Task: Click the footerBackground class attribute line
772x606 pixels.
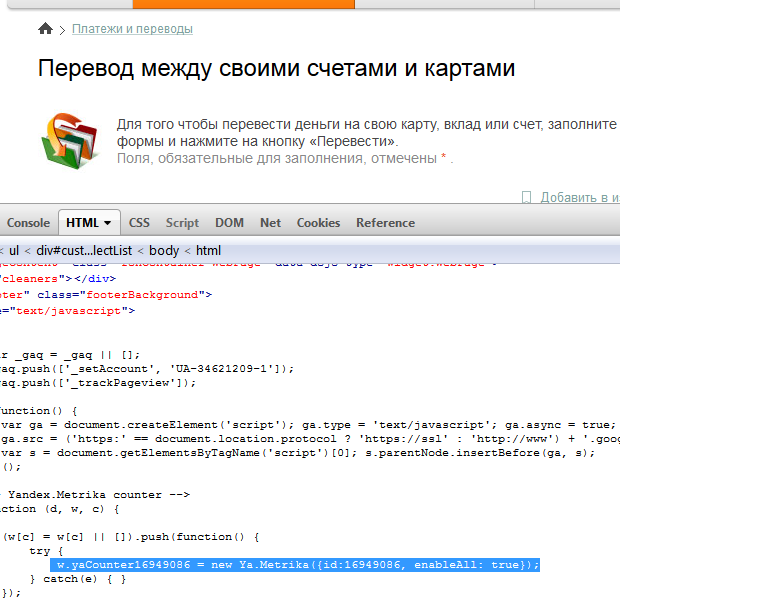Action: (x=106, y=295)
